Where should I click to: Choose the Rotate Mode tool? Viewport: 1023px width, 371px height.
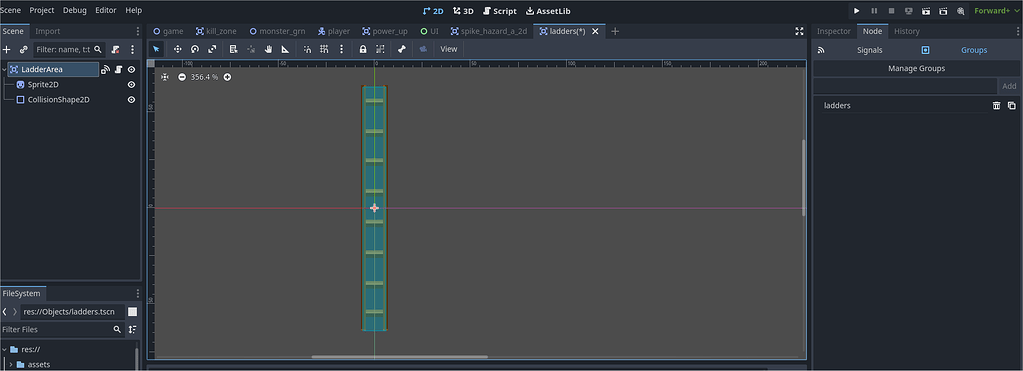[x=194, y=49]
